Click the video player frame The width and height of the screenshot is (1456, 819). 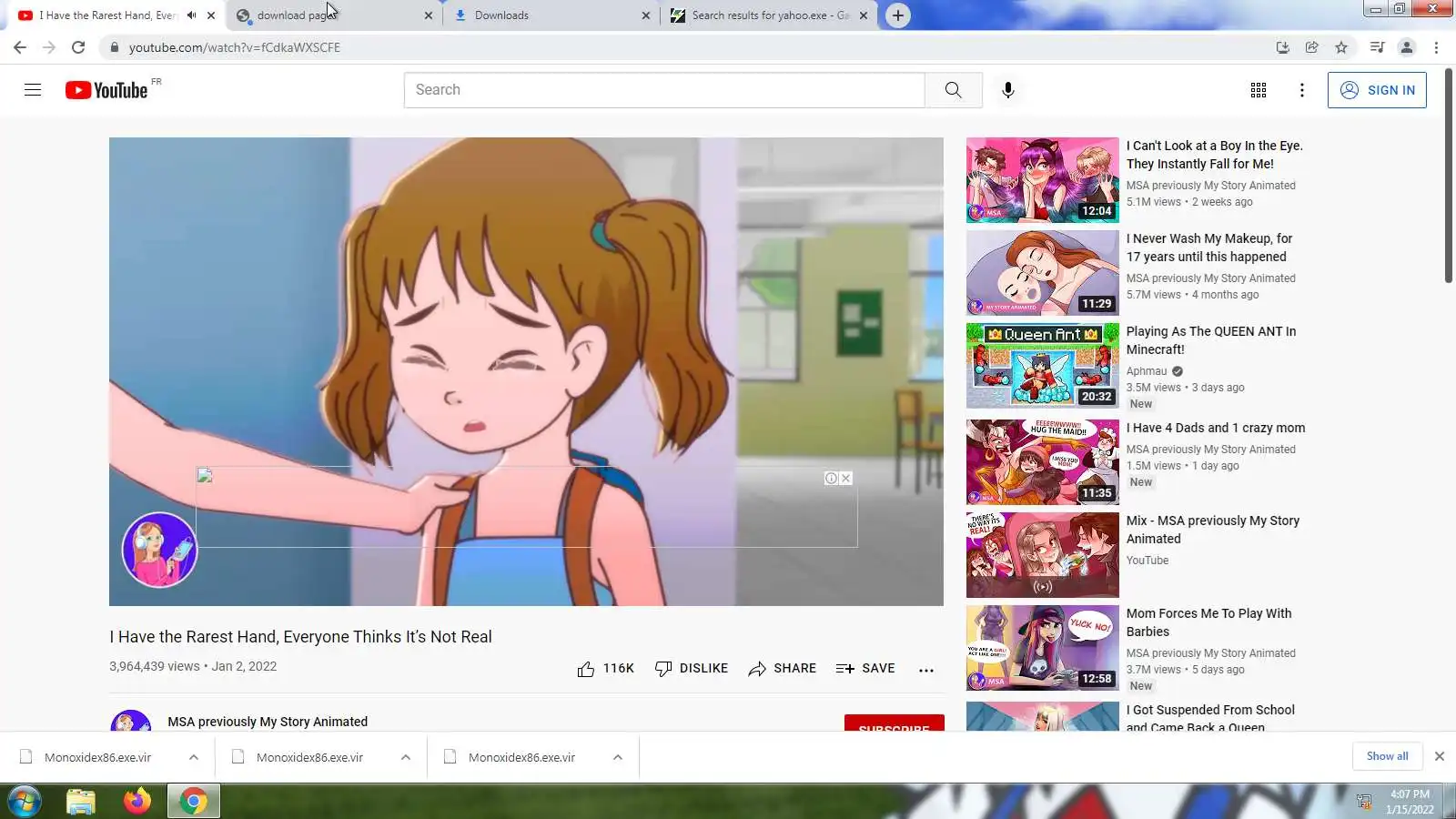(526, 371)
